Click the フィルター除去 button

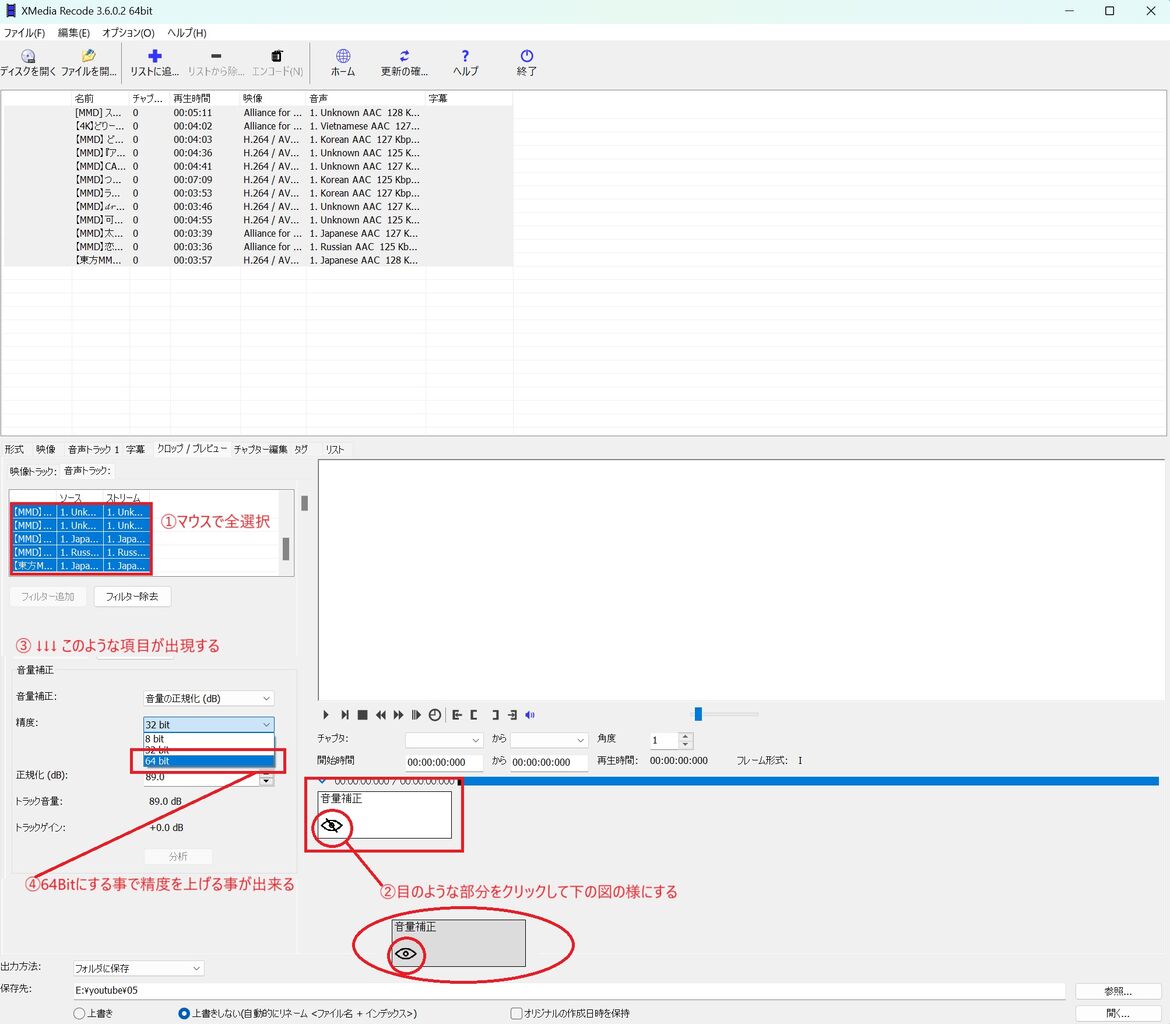(132, 596)
